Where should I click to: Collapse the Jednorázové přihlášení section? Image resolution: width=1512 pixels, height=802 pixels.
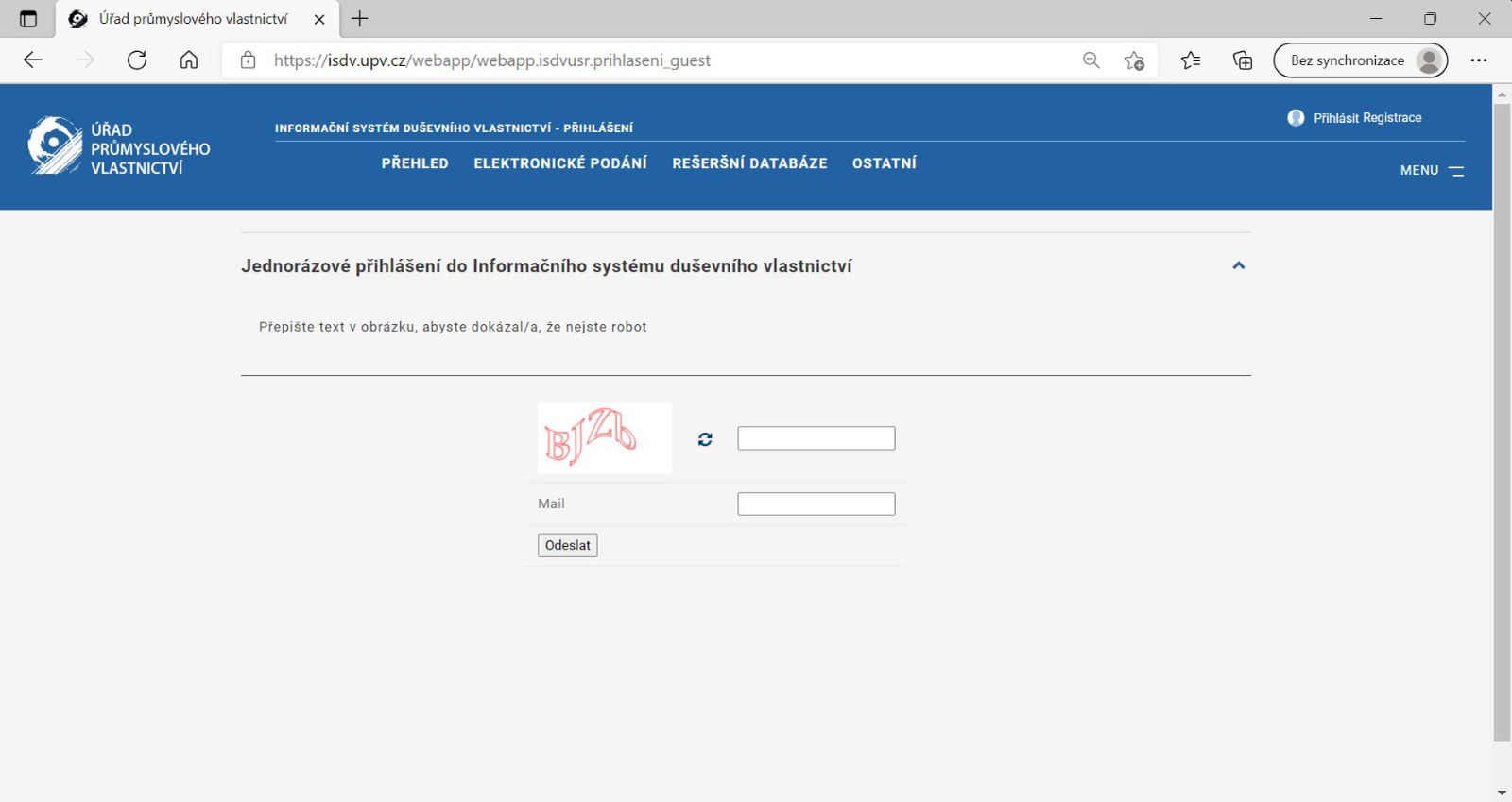coord(1238,265)
